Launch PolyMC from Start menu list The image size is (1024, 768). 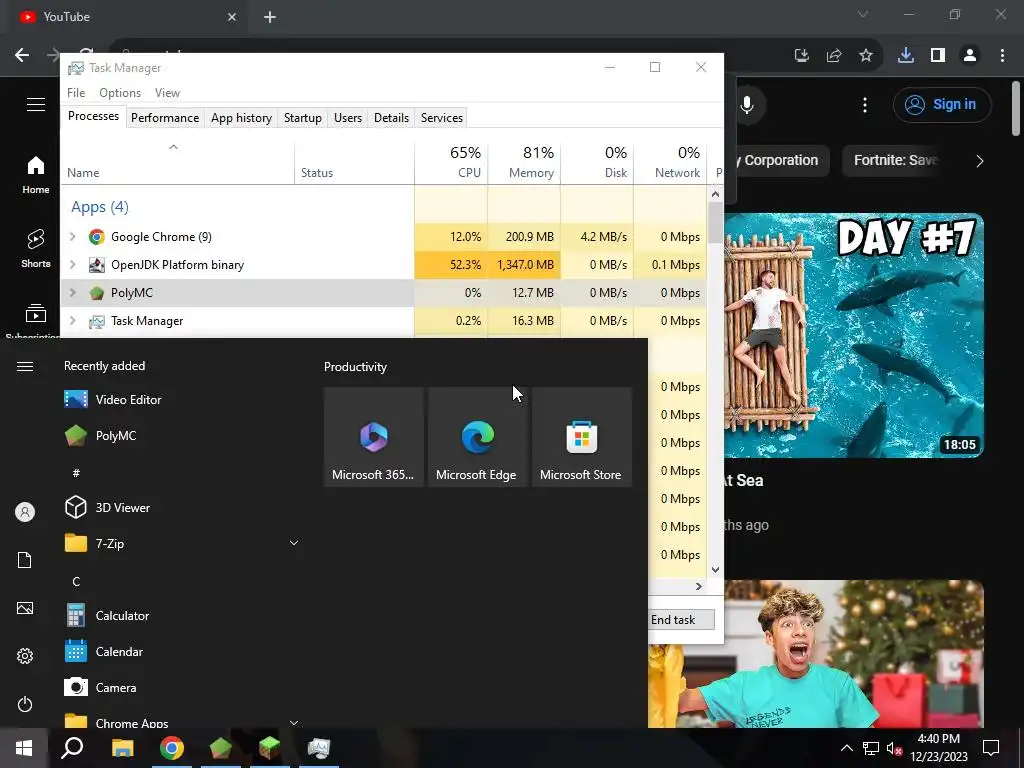[x=100, y=436]
